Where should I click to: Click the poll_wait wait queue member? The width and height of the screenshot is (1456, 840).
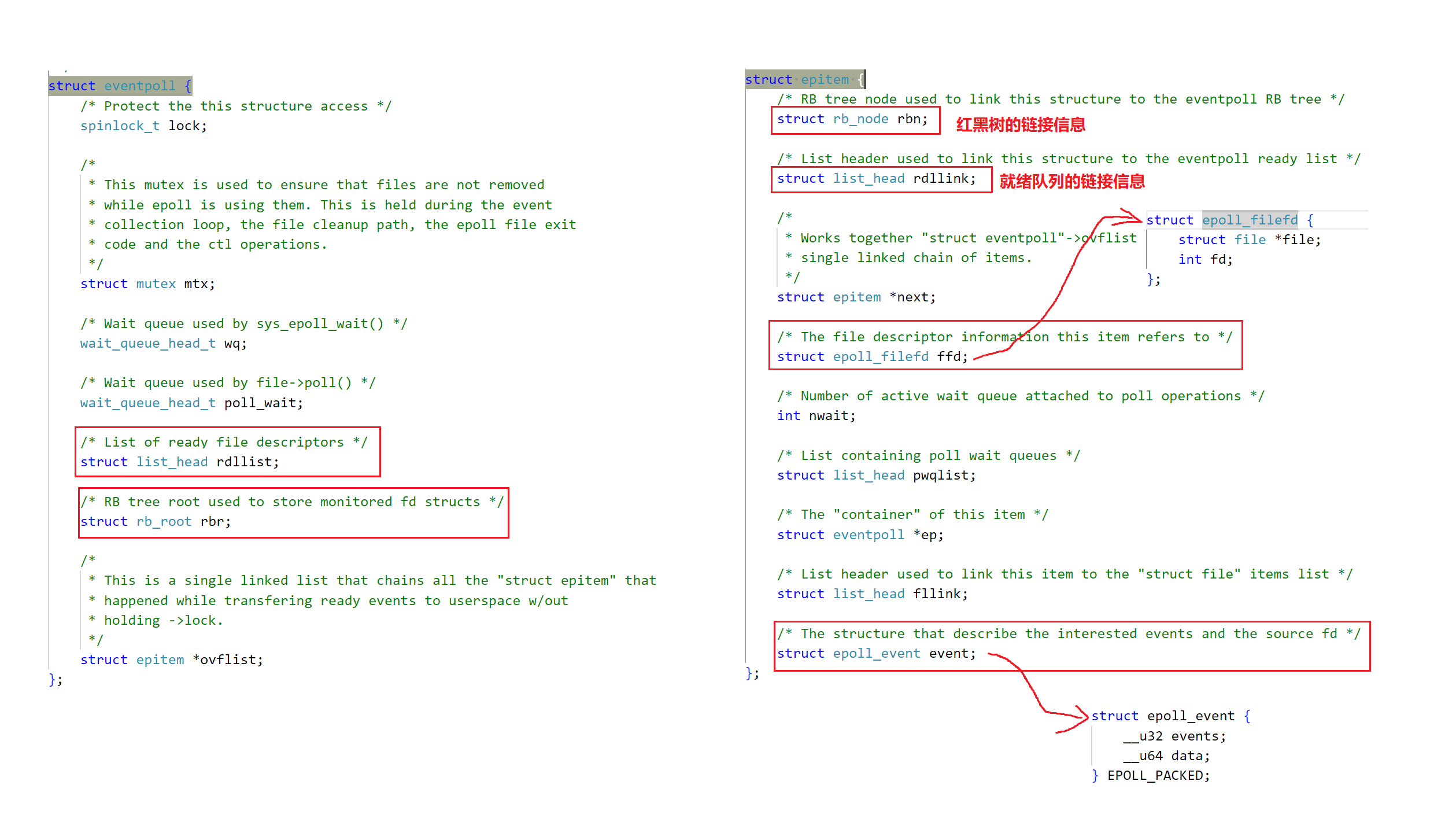[x=260, y=403]
